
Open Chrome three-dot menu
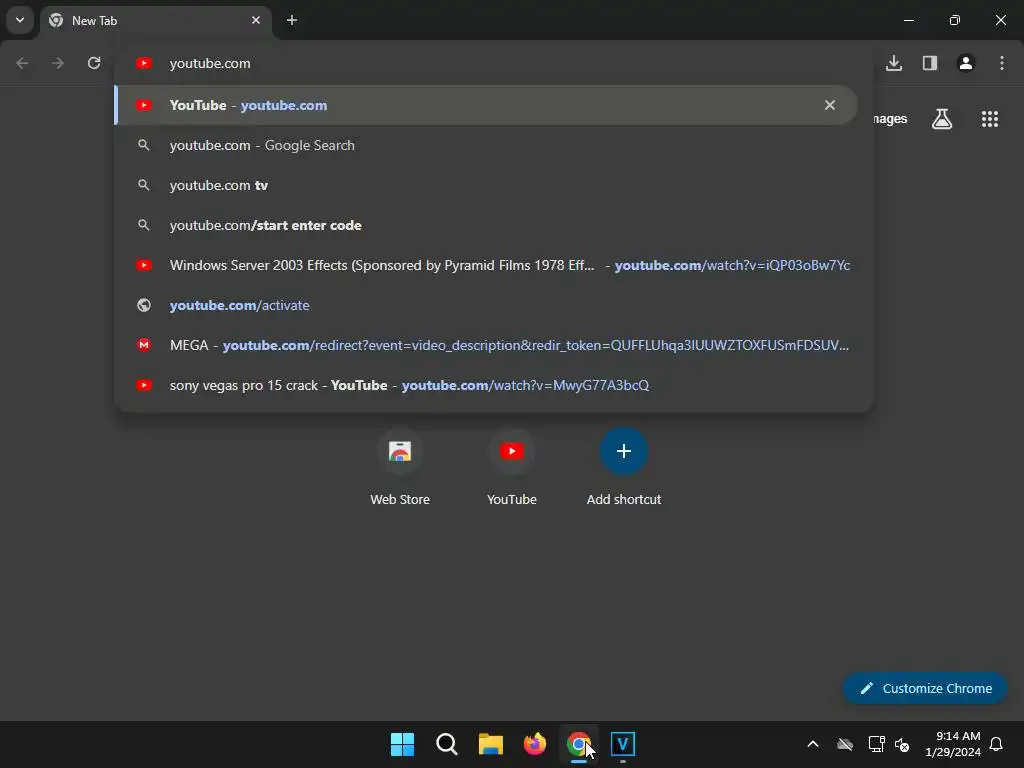pos(1002,63)
